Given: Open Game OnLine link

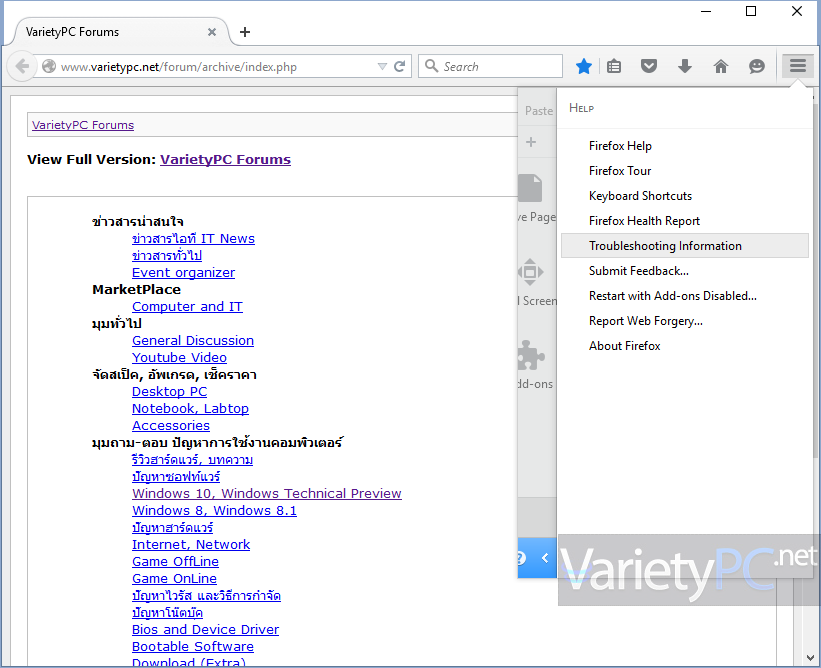Looking at the screenshot, I should (174, 579).
